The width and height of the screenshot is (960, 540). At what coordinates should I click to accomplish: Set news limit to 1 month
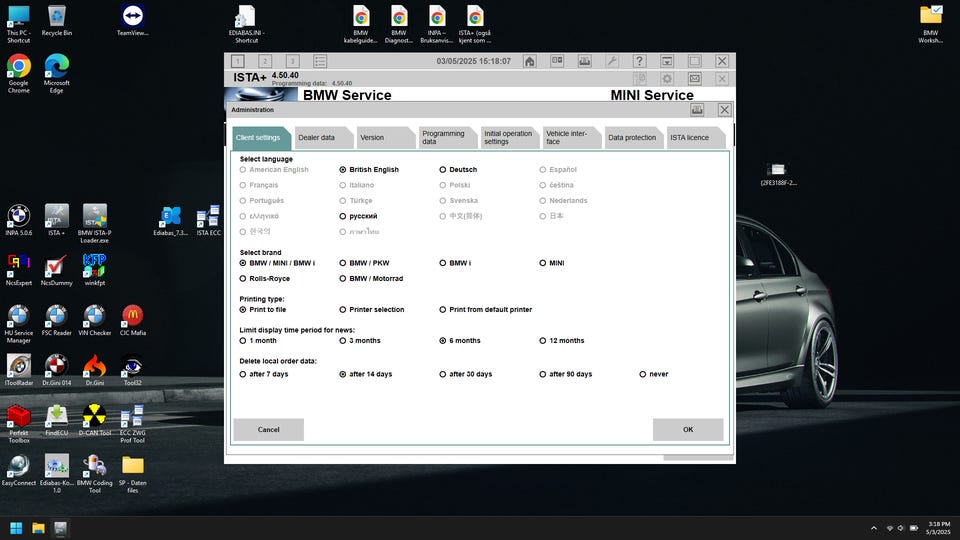tap(243, 340)
